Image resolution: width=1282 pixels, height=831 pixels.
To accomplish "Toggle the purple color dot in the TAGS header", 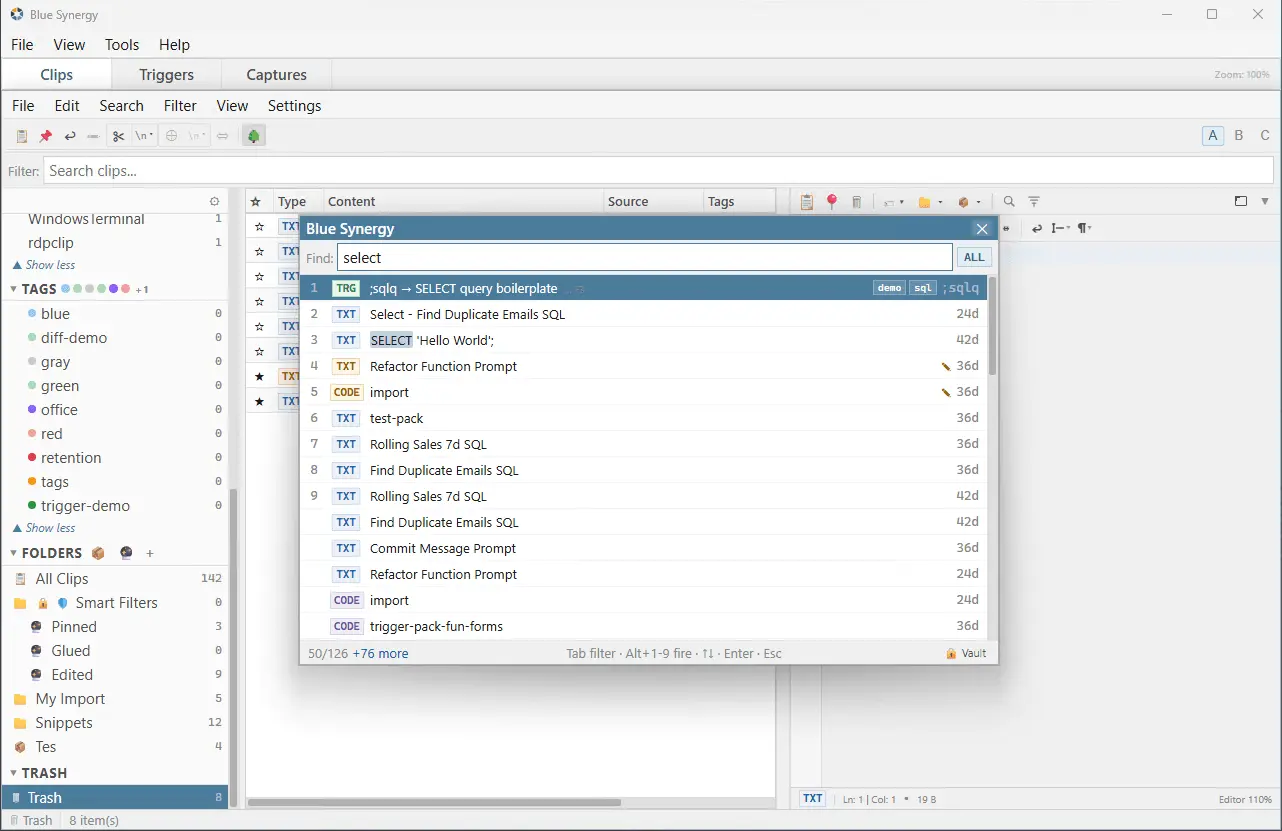I will click(113, 289).
